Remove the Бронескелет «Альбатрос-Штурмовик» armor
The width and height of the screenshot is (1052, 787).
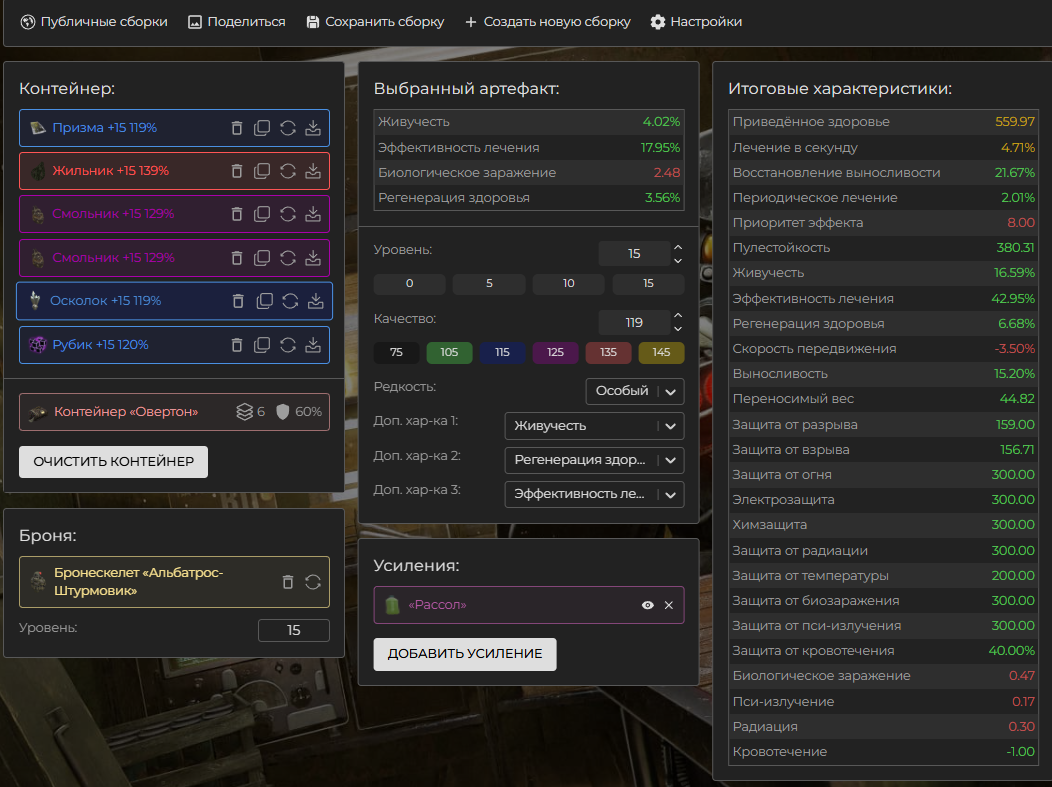click(x=288, y=582)
